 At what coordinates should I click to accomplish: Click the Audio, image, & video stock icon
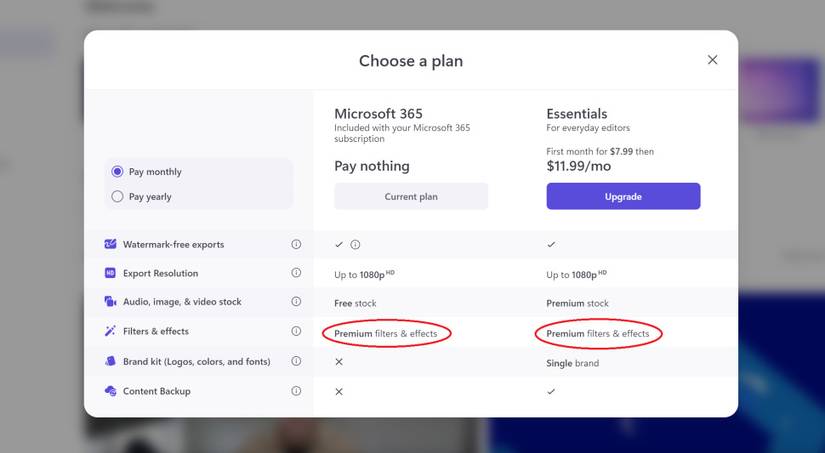coord(110,301)
